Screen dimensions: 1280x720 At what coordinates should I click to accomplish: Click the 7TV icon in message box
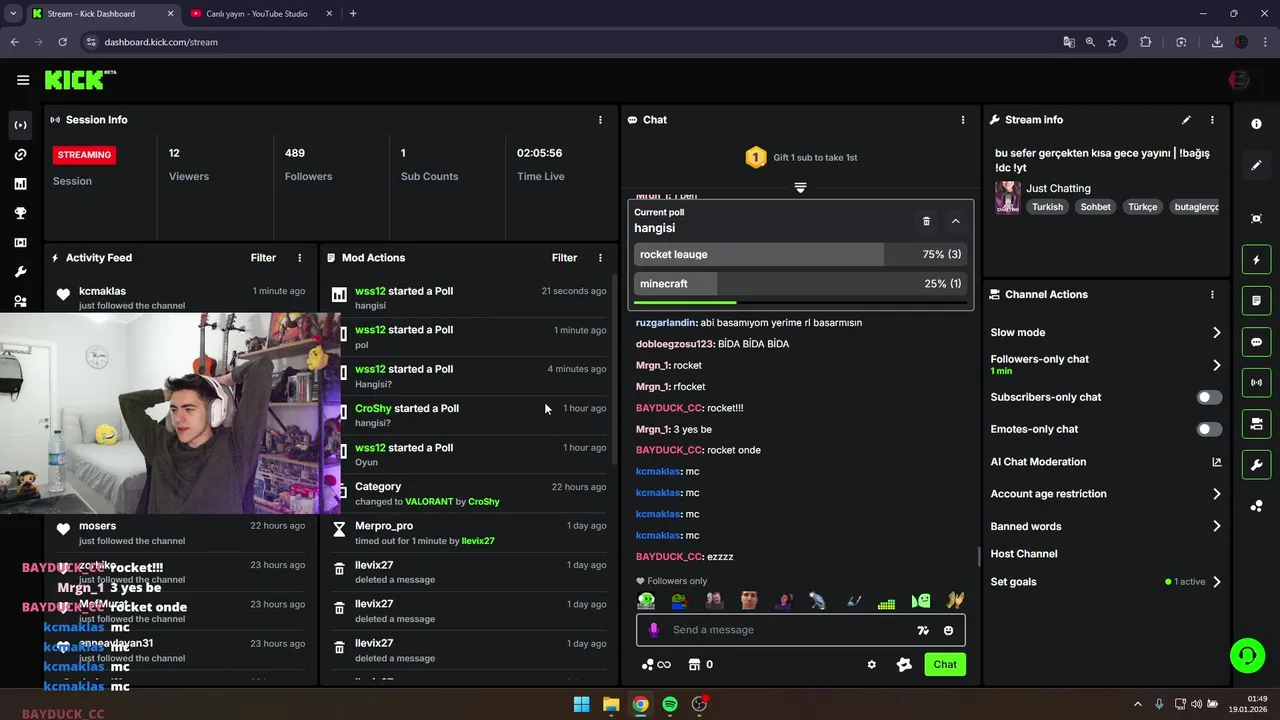click(x=923, y=630)
